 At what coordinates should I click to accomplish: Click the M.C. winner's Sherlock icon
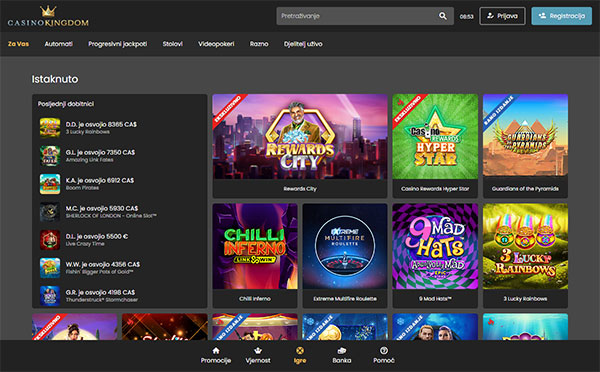50,212
